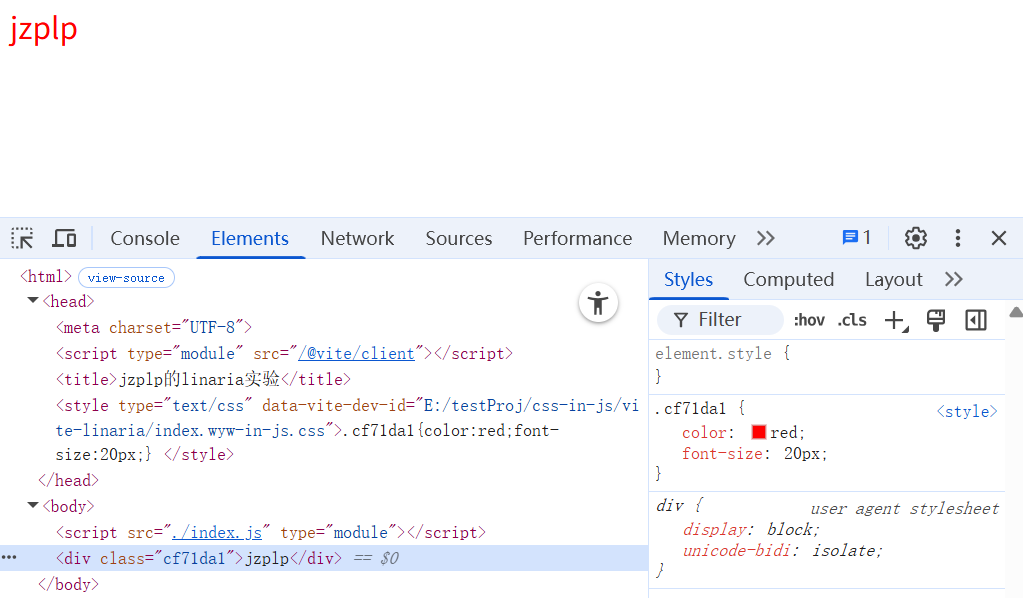Open the console messages issue counter
This screenshot has width=1023, height=598.
857,238
